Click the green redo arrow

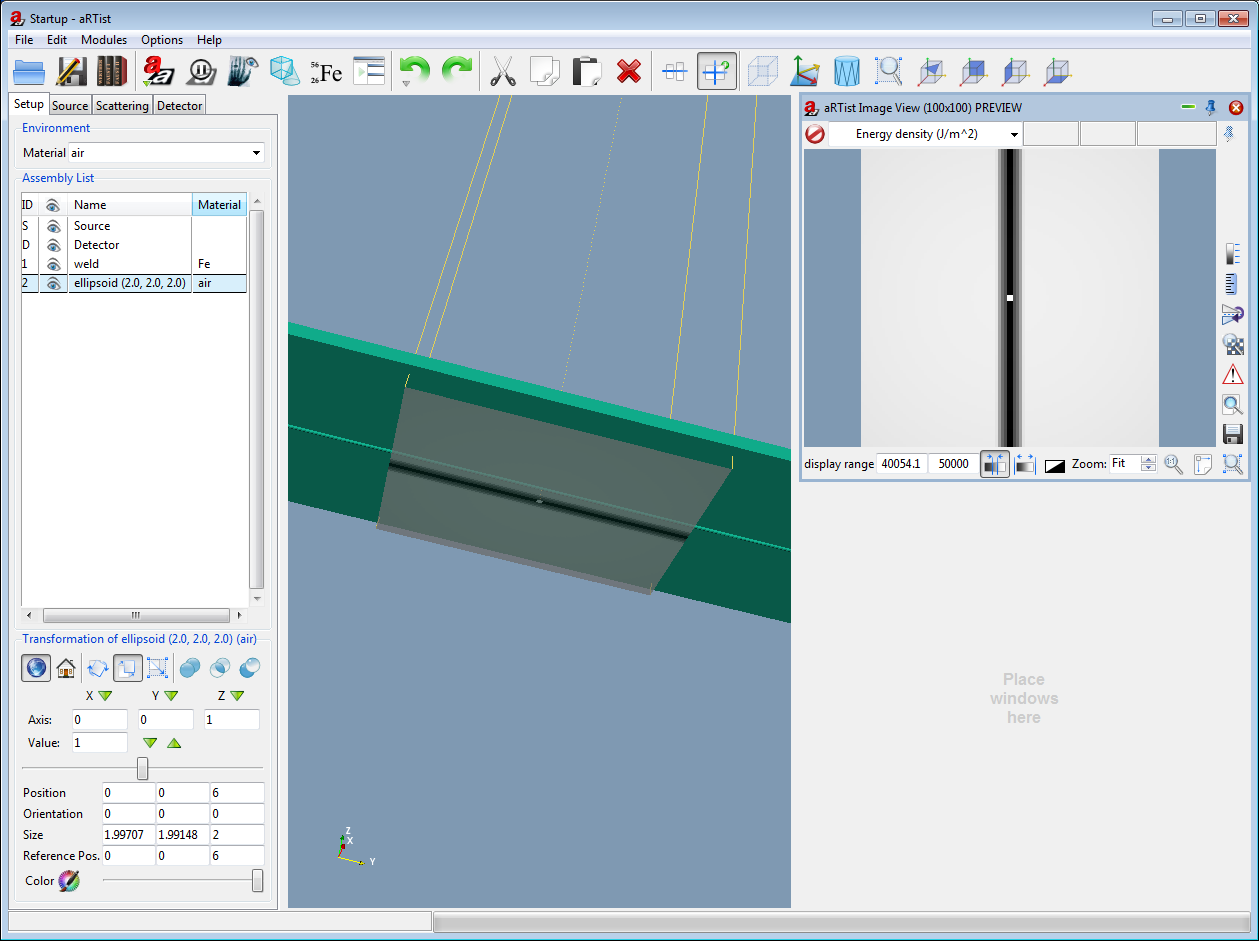click(456, 70)
